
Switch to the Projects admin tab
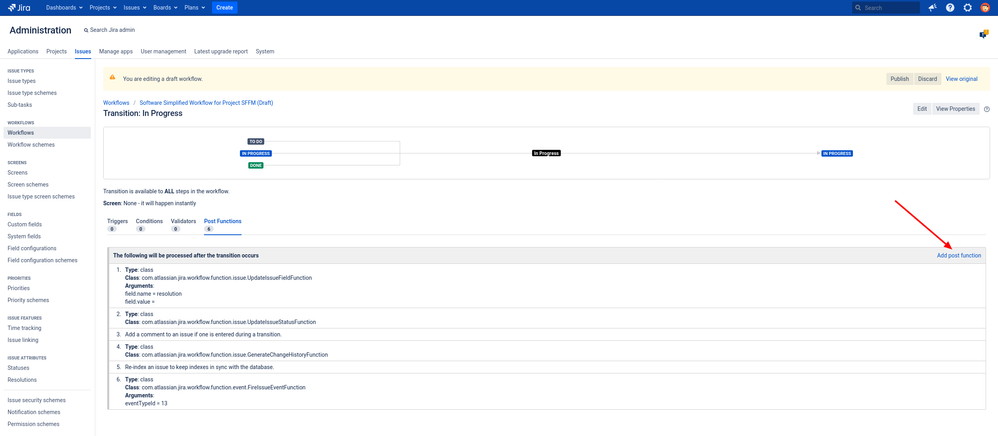[x=57, y=52]
